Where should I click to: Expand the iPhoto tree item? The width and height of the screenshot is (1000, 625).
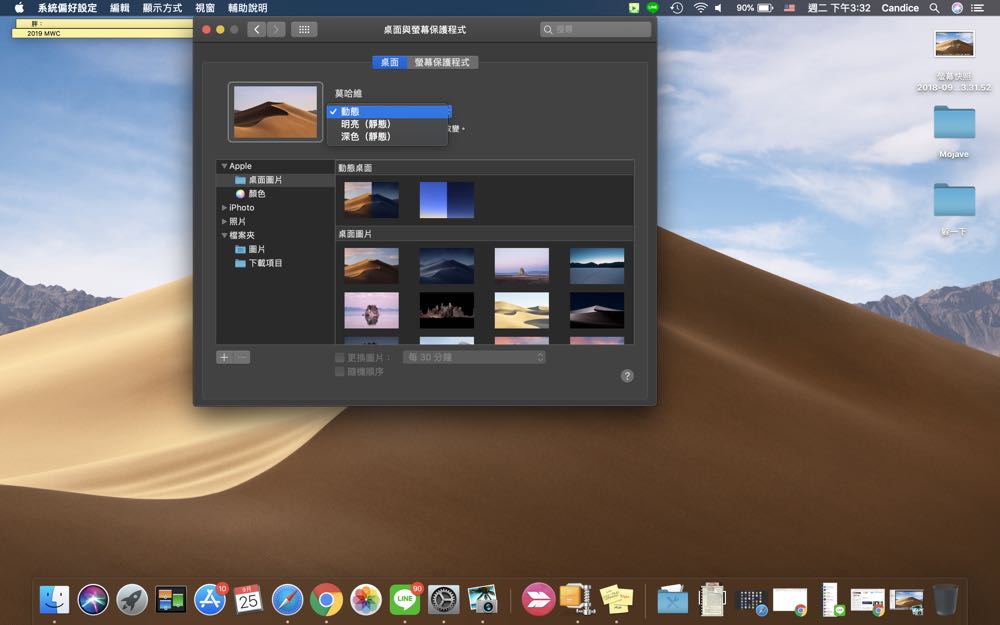(x=224, y=208)
